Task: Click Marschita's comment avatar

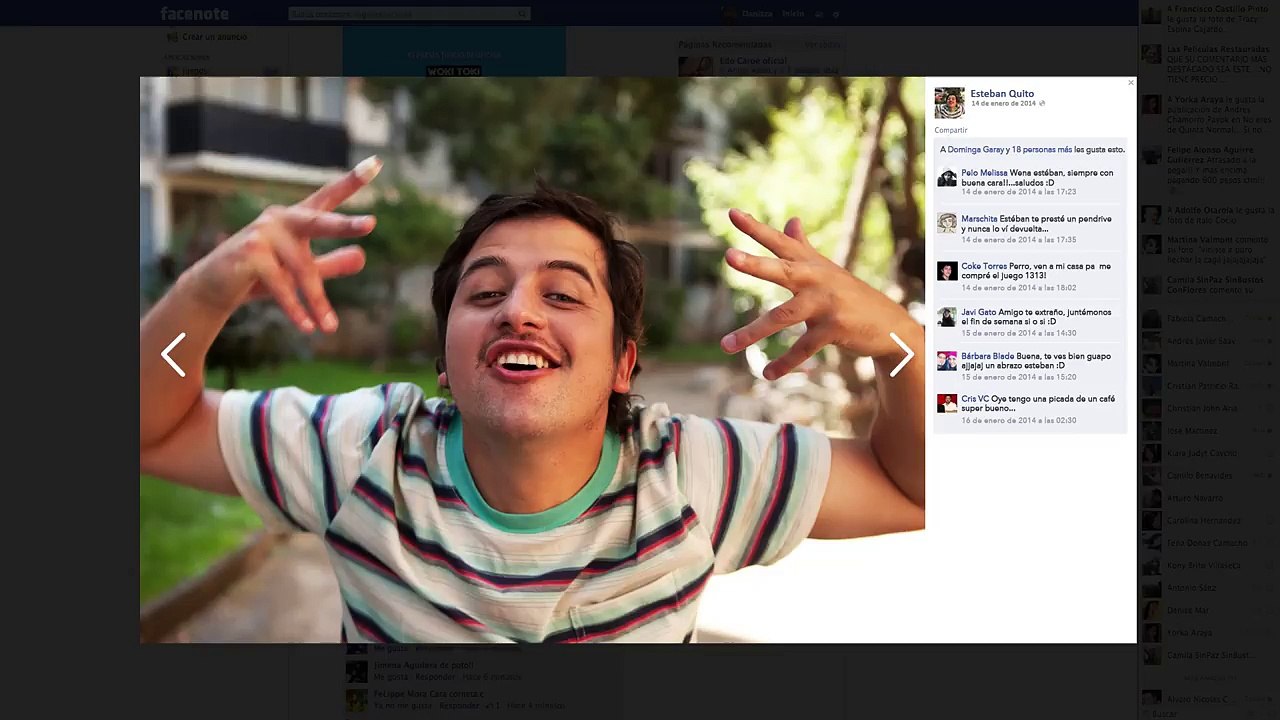Action: coord(947,223)
